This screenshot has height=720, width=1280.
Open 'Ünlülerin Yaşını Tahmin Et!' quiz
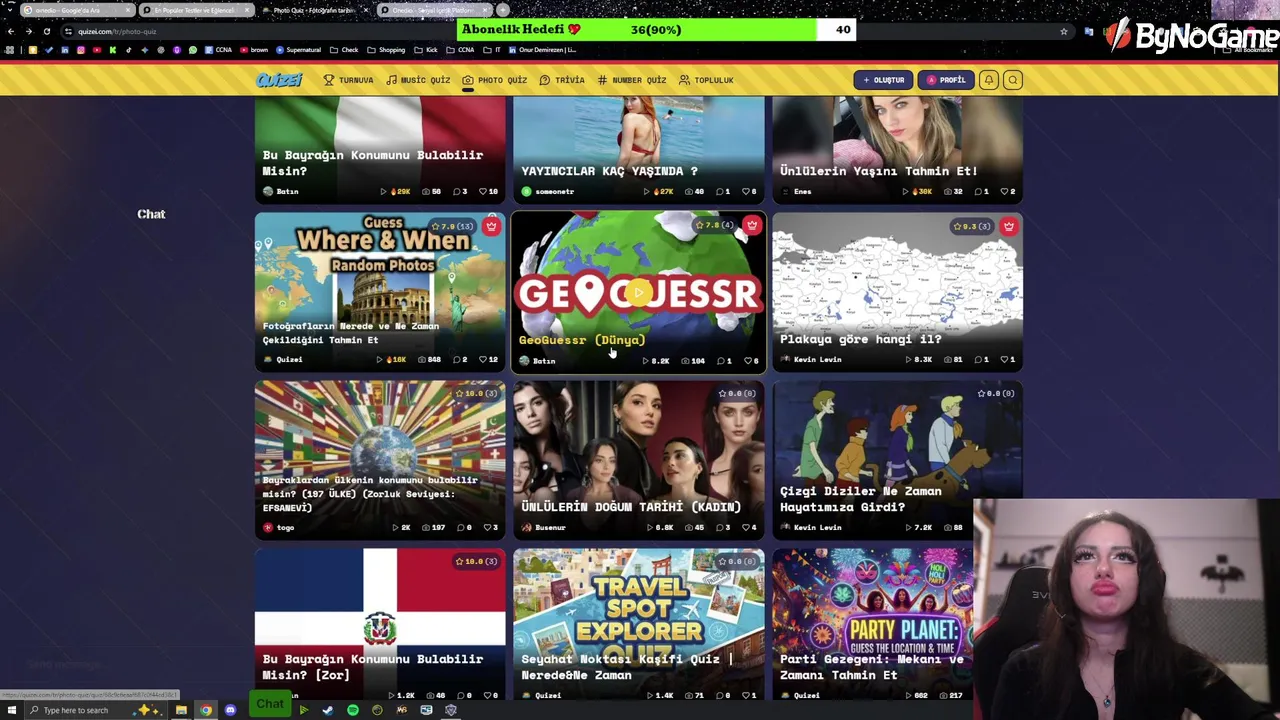click(x=897, y=150)
